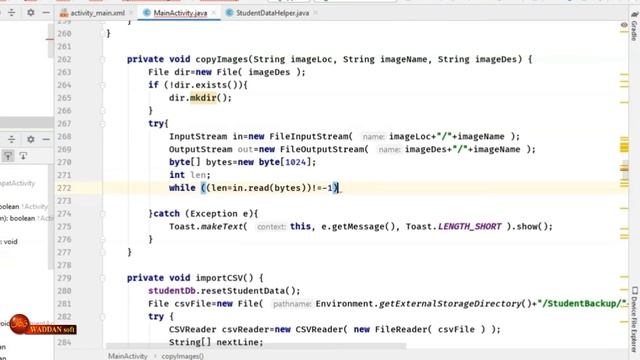Screen dimensions: 640x360
Task: Click the Structure panel expand/collapse-all icon
Action: (x=11, y=140)
